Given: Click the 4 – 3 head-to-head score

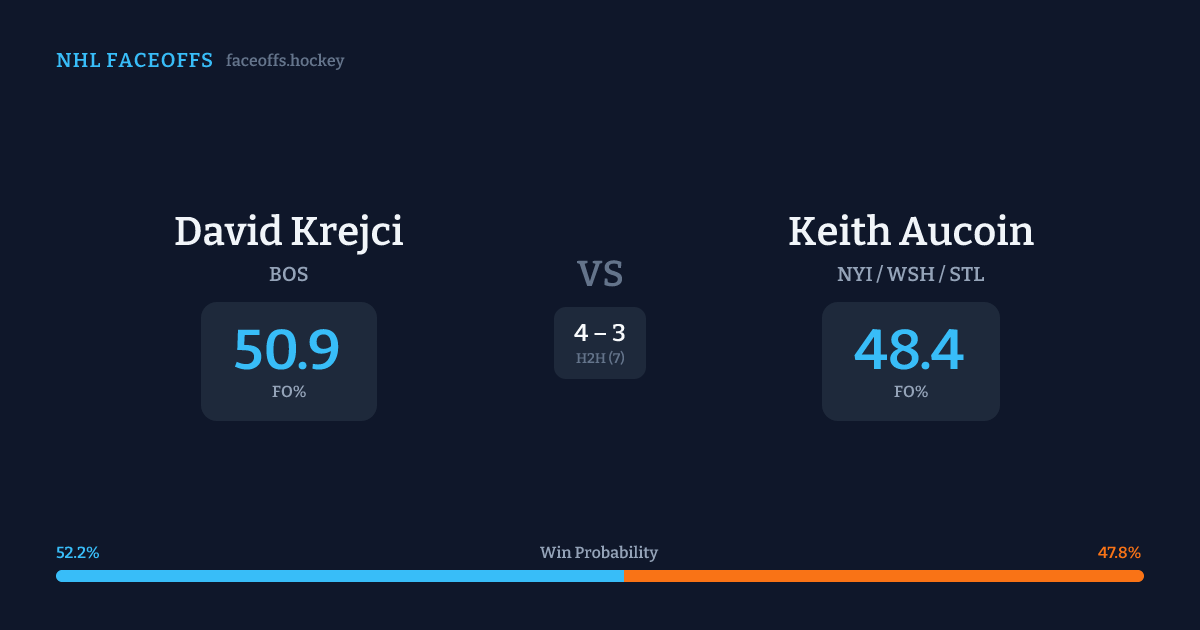Looking at the screenshot, I should pos(600,333).
